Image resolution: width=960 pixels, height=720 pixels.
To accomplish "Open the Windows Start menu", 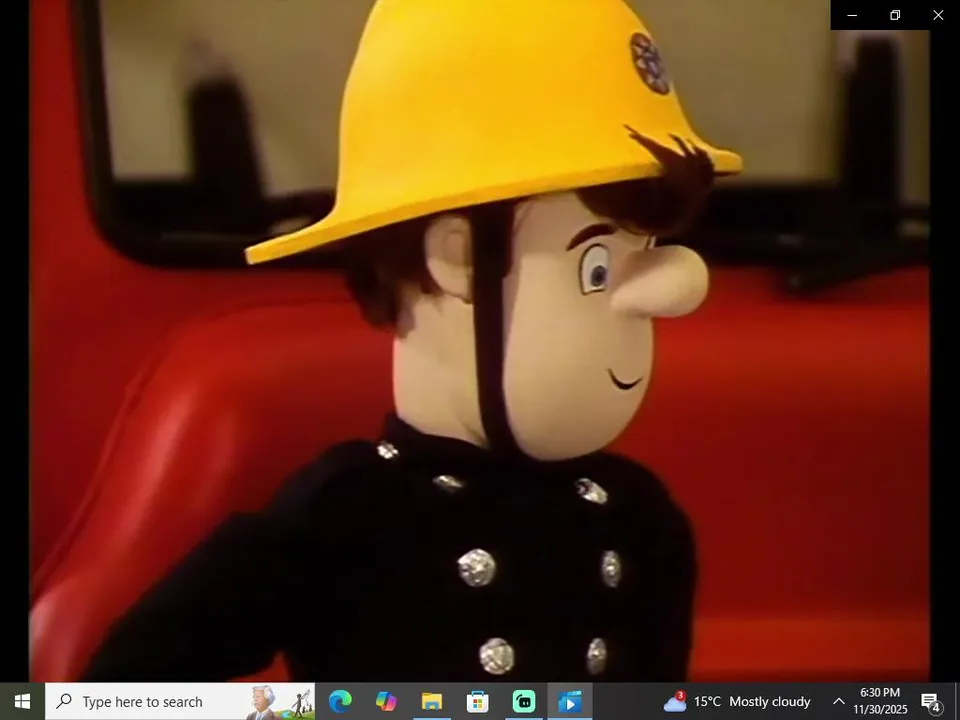I will click(22, 702).
